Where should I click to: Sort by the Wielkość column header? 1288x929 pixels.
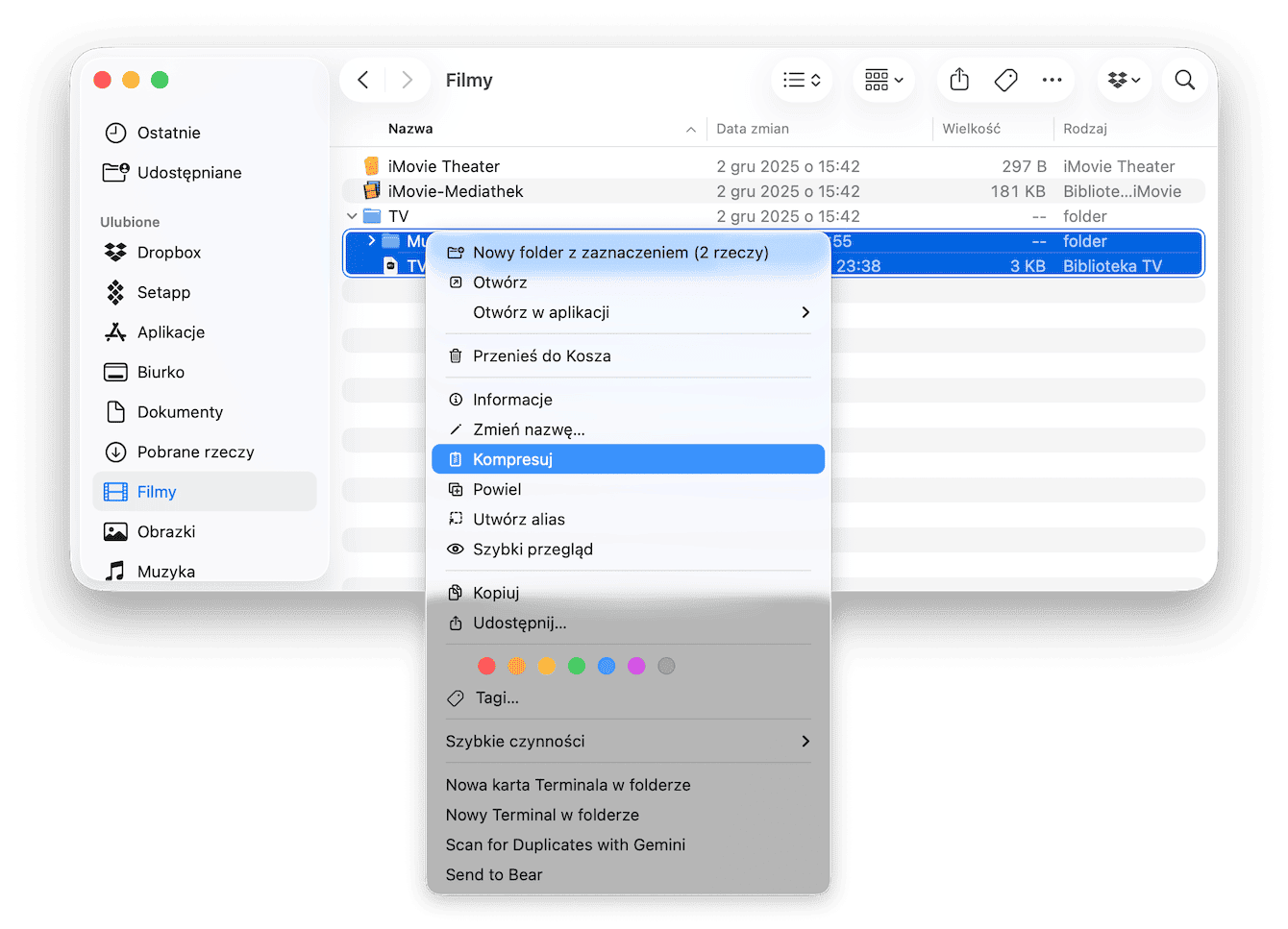click(971, 129)
